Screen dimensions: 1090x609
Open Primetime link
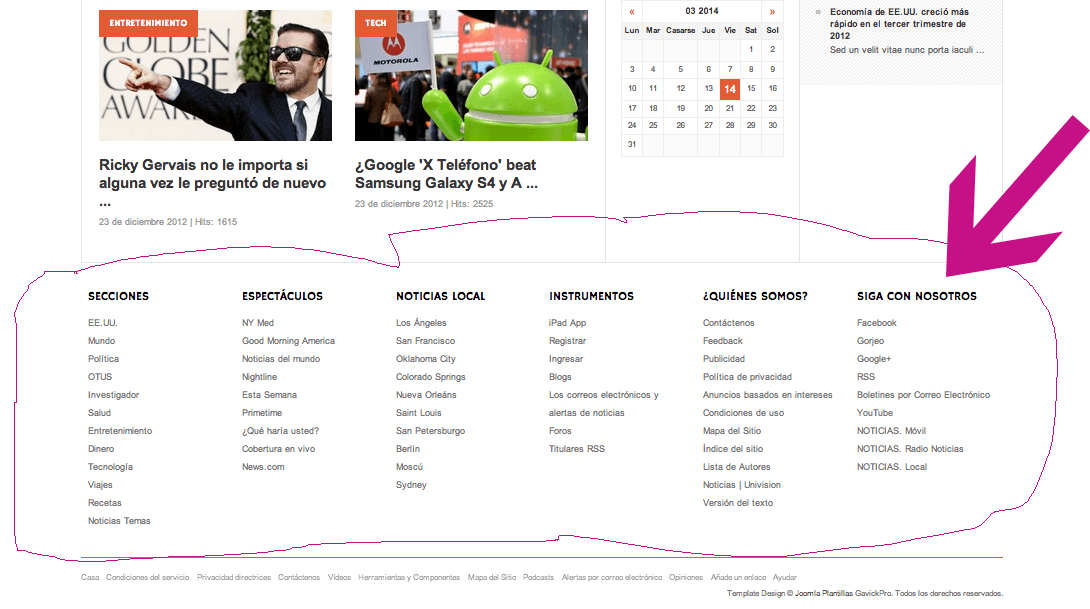[262, 413]
